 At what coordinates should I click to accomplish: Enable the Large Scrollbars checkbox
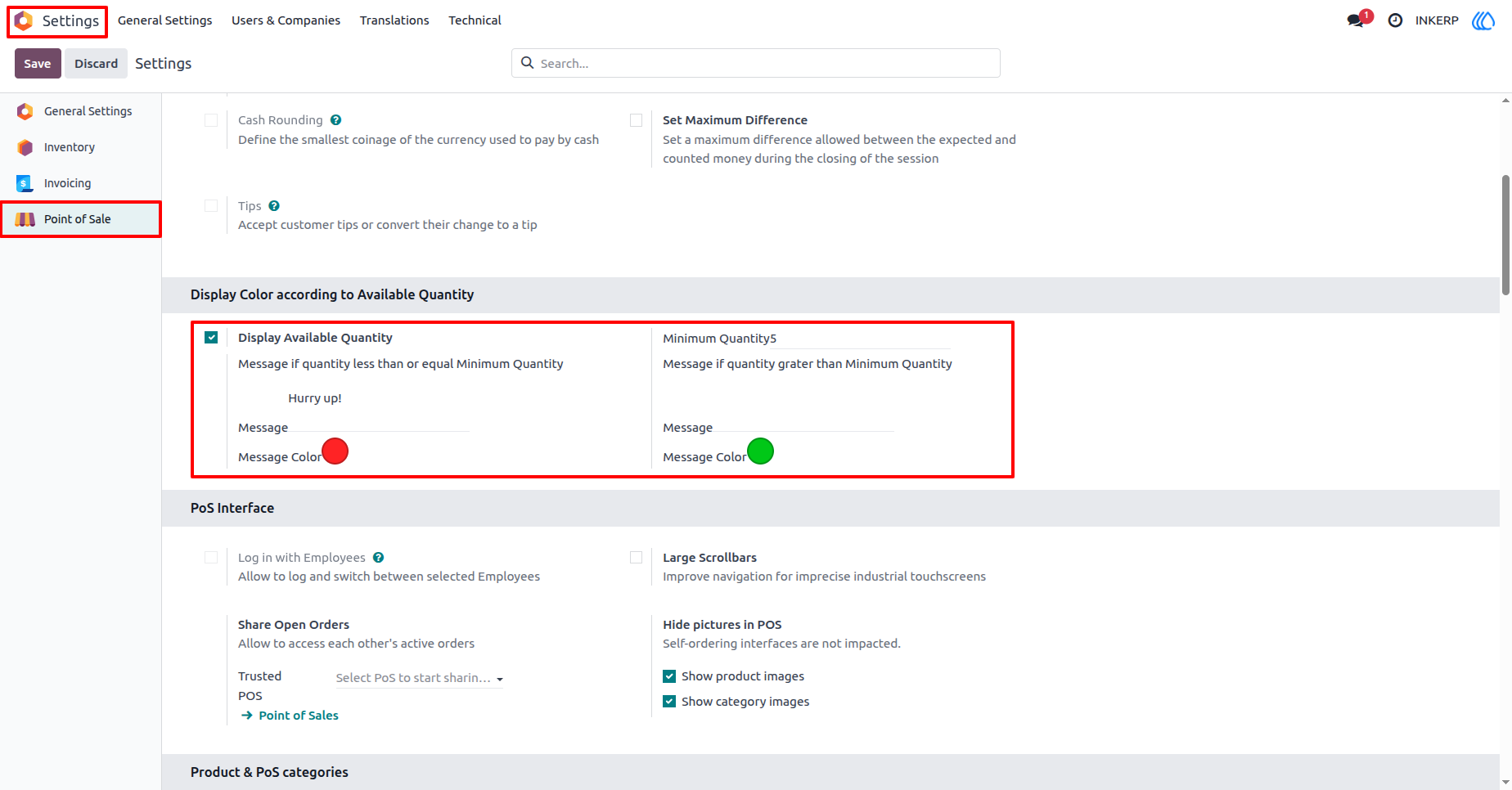click(636, 558)
